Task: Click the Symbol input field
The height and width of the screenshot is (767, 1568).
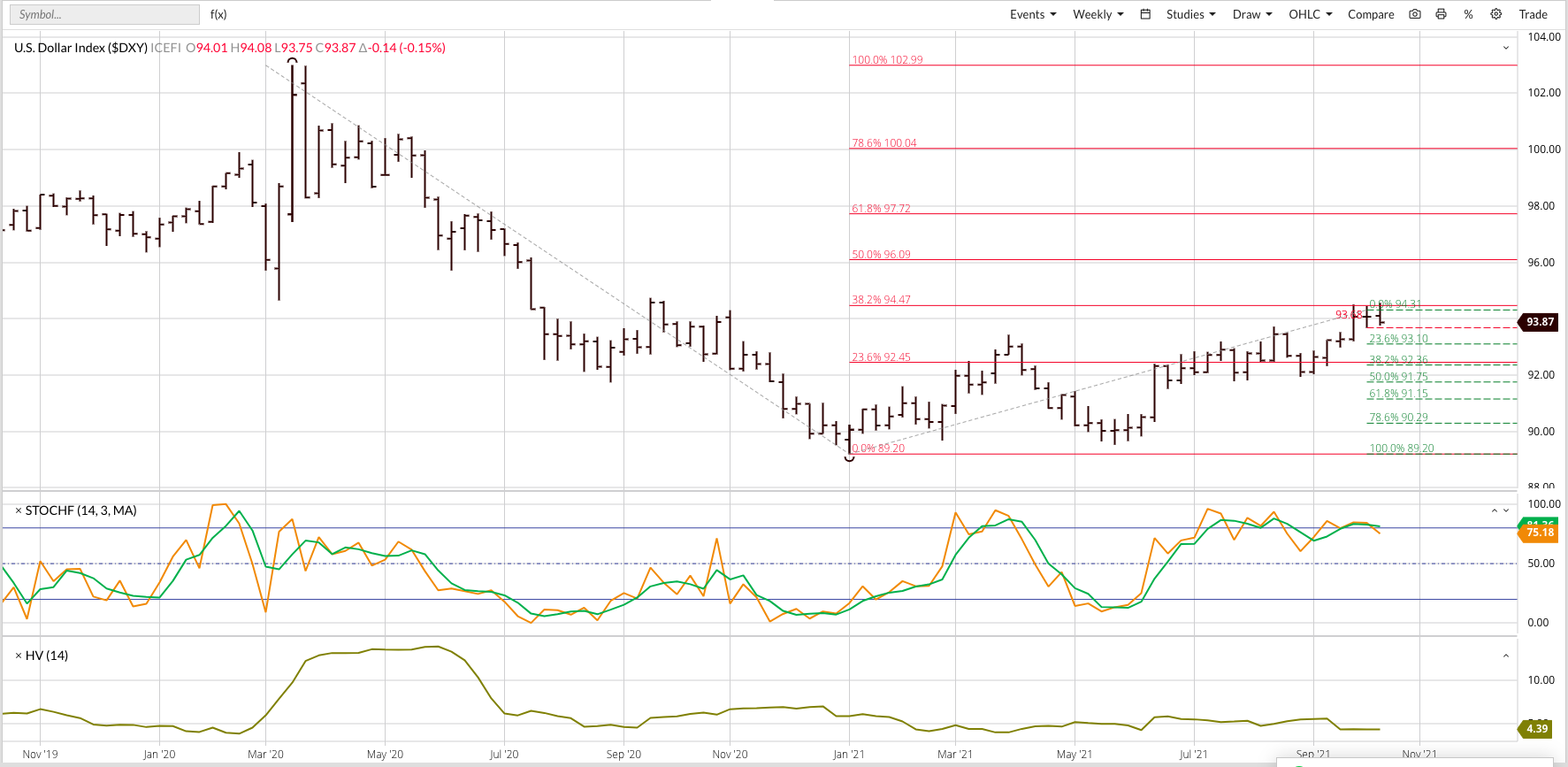Action: (x=103, y=14)
